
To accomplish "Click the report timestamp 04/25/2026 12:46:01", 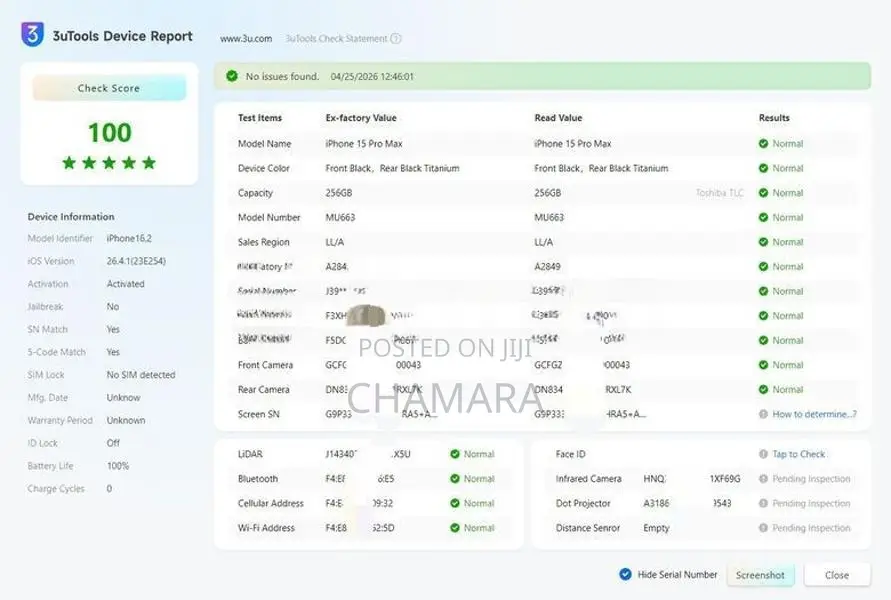I will tap(372, 76).
